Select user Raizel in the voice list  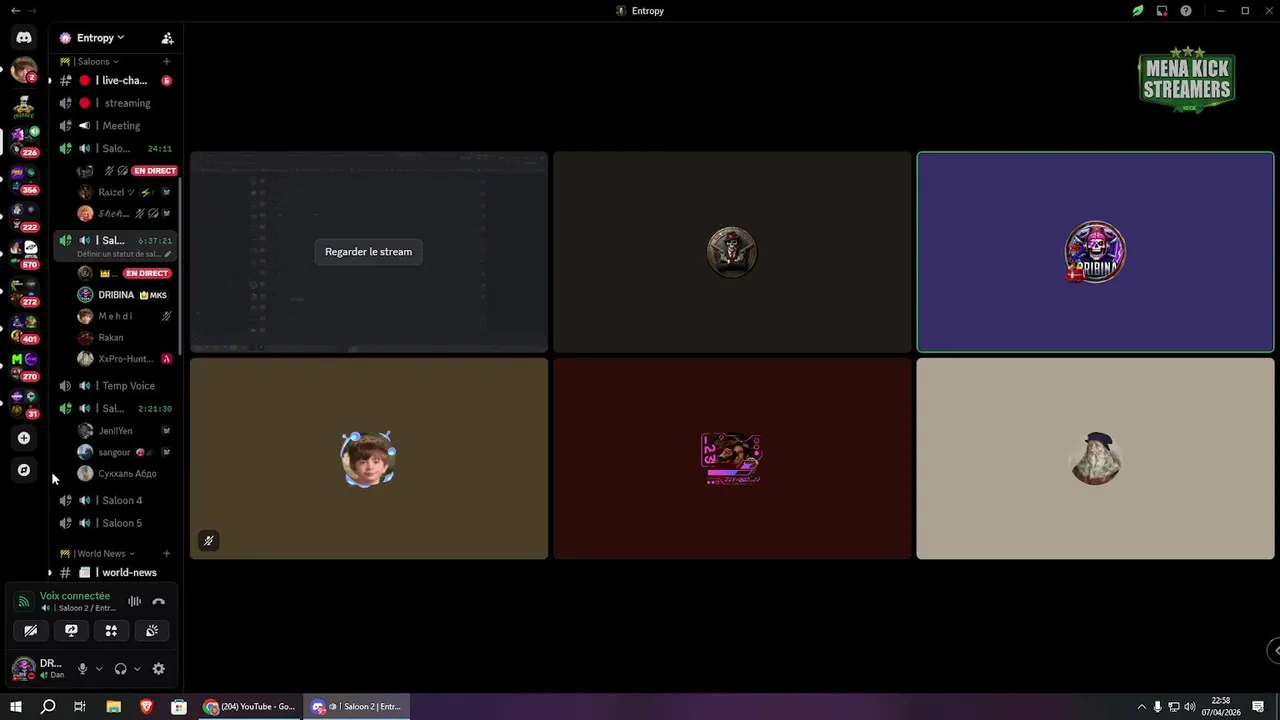[125, 192]
